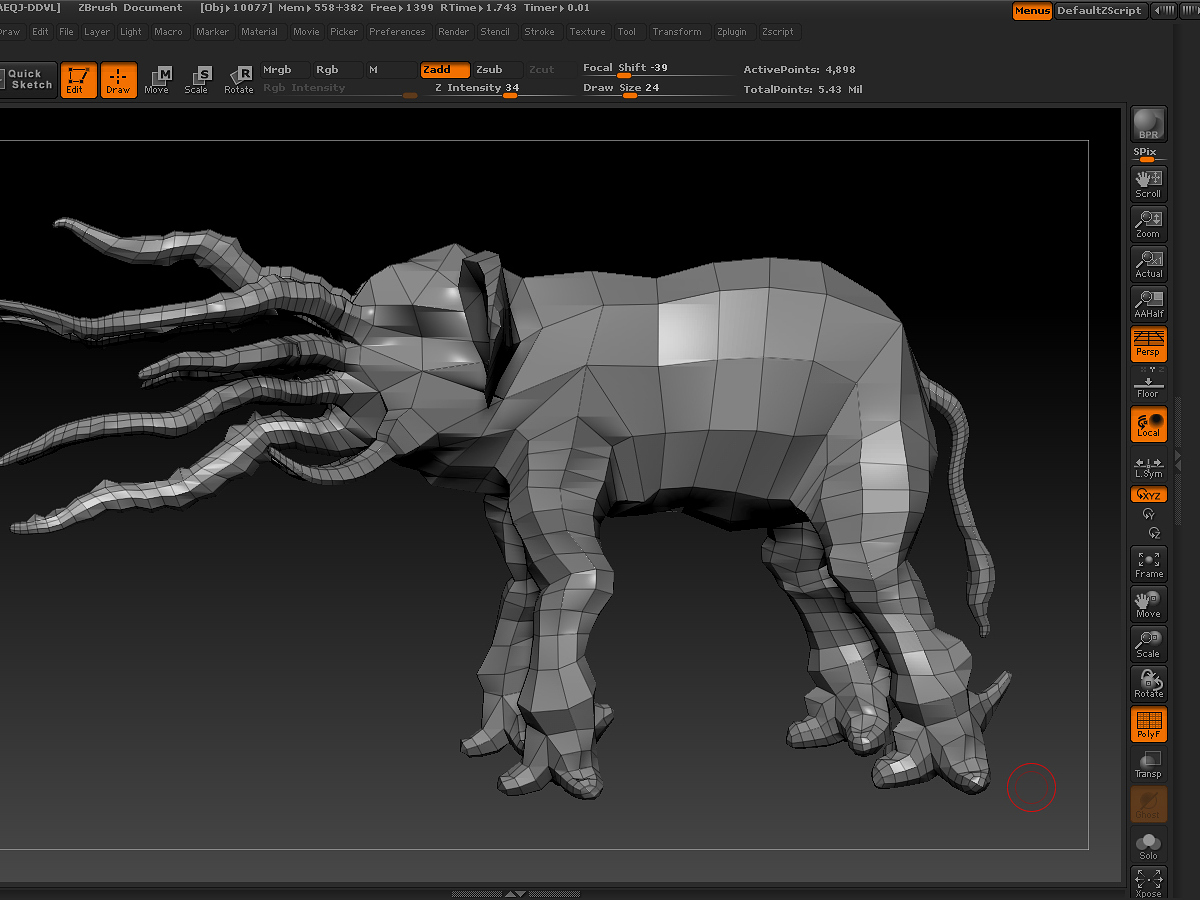1200x900 pixels.
Task: Open the Layer menu palette
Action: (x=97, y=32)
